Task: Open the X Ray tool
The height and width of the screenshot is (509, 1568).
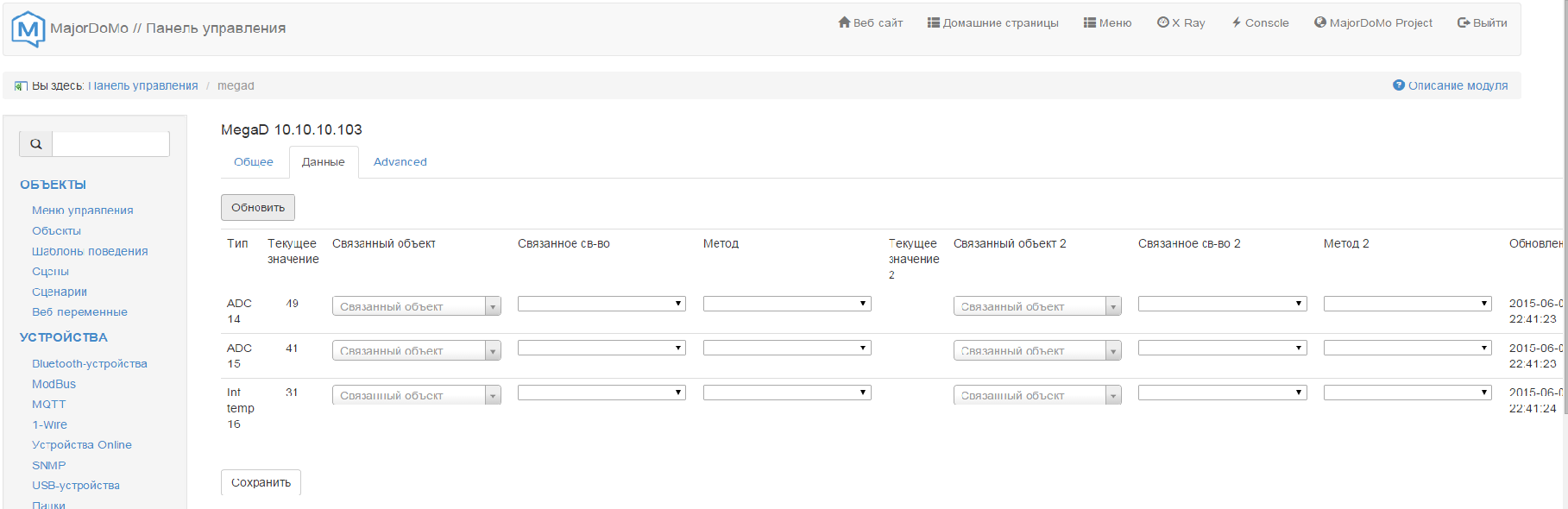Action: tap(1181, 23)
